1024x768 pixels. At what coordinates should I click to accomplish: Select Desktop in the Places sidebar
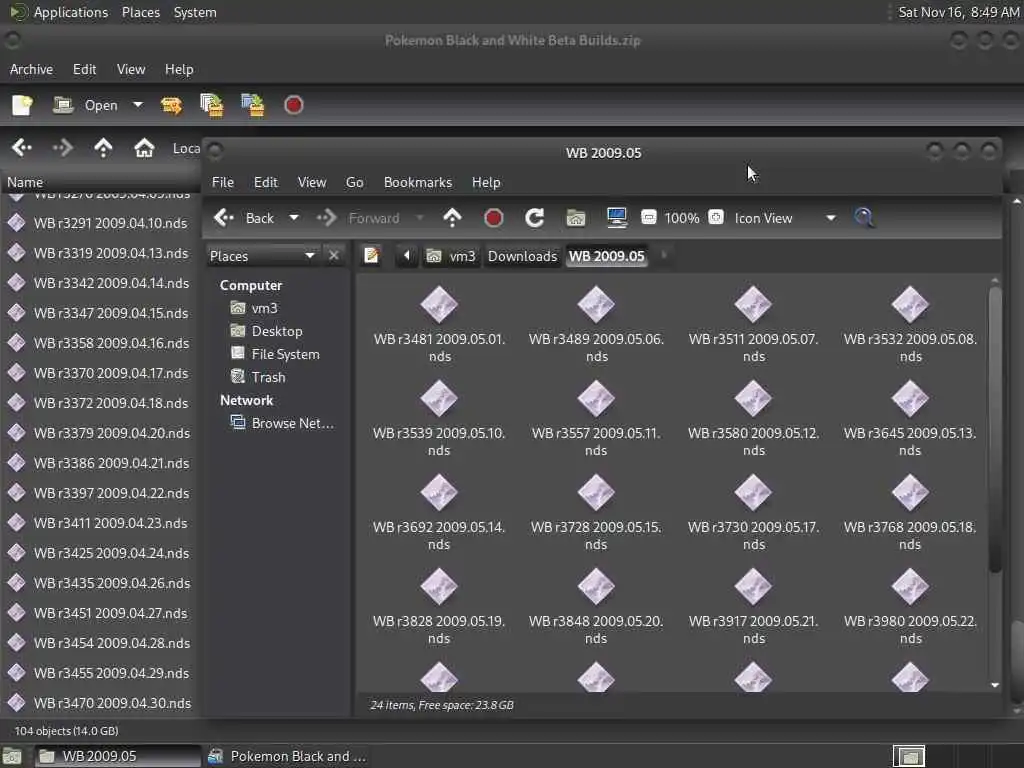(267, 331)
